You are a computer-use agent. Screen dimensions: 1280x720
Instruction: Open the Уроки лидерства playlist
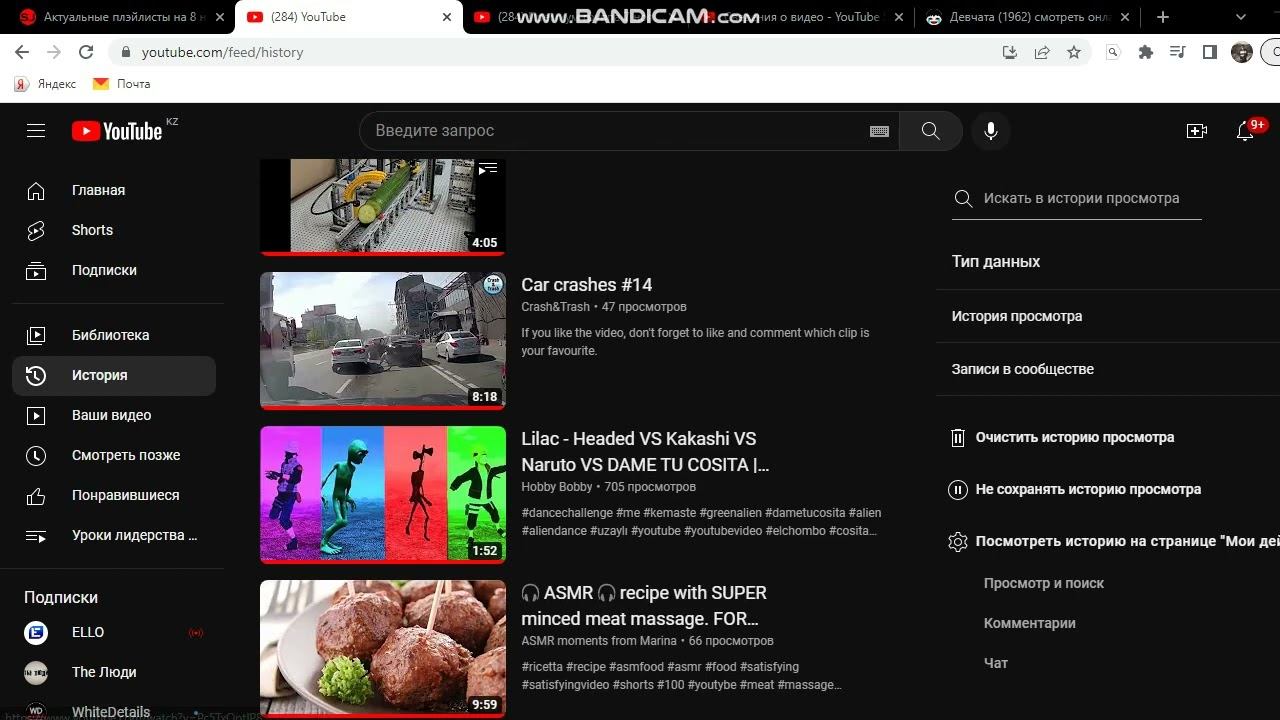click(114, 535)
